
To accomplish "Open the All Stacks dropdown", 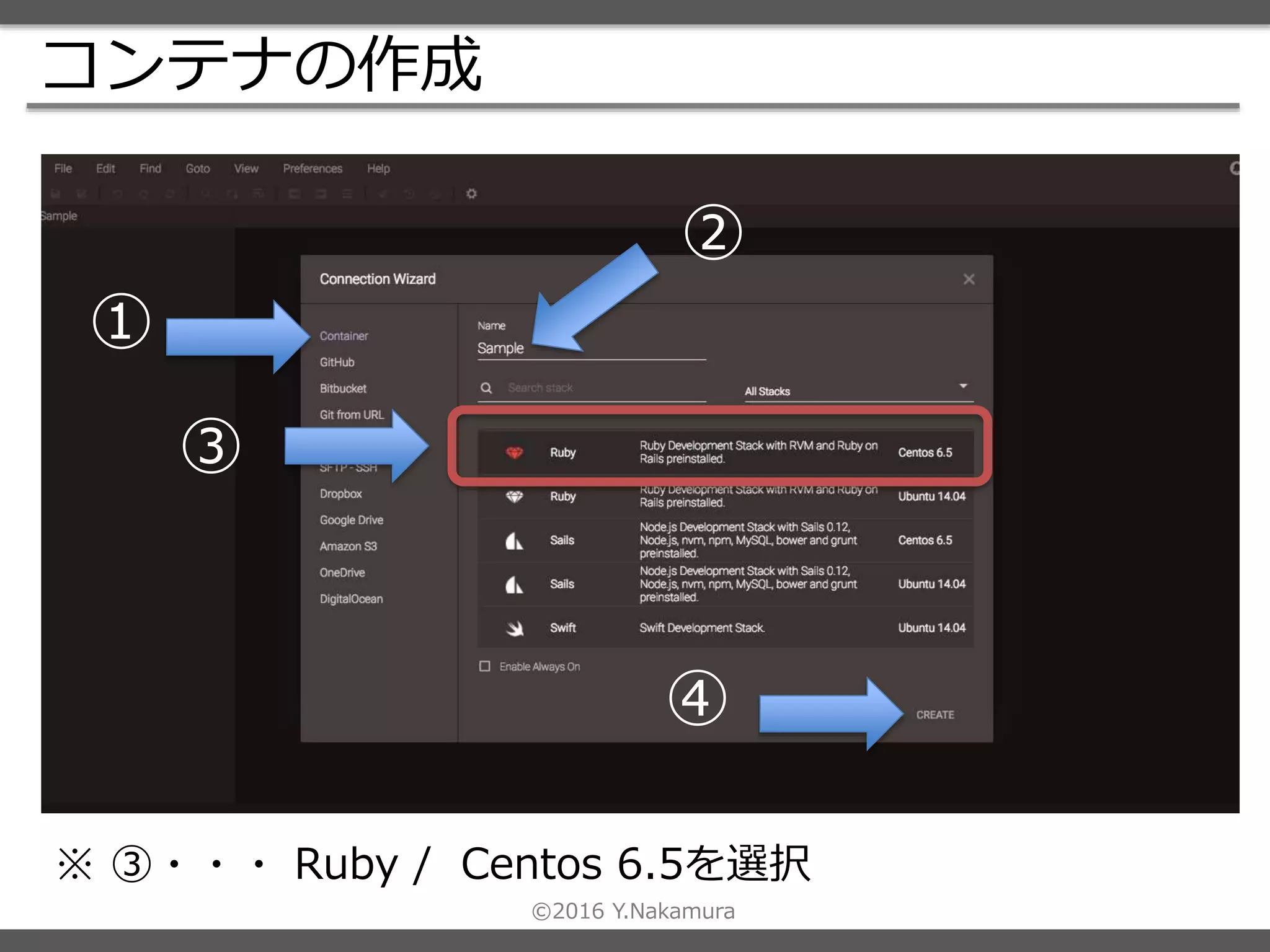I will coord(858,391).
